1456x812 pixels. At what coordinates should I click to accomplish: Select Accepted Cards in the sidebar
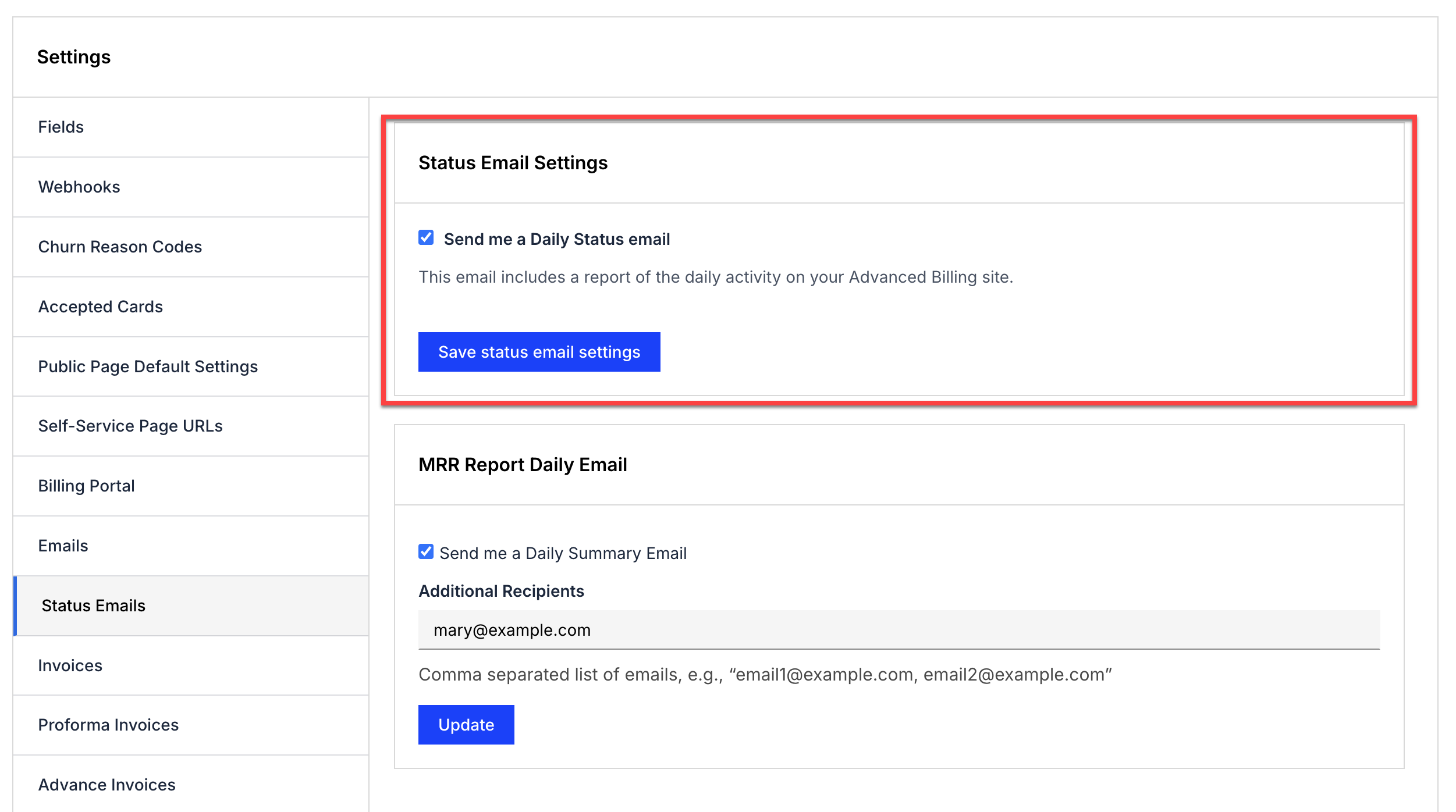tap(191, 307)
